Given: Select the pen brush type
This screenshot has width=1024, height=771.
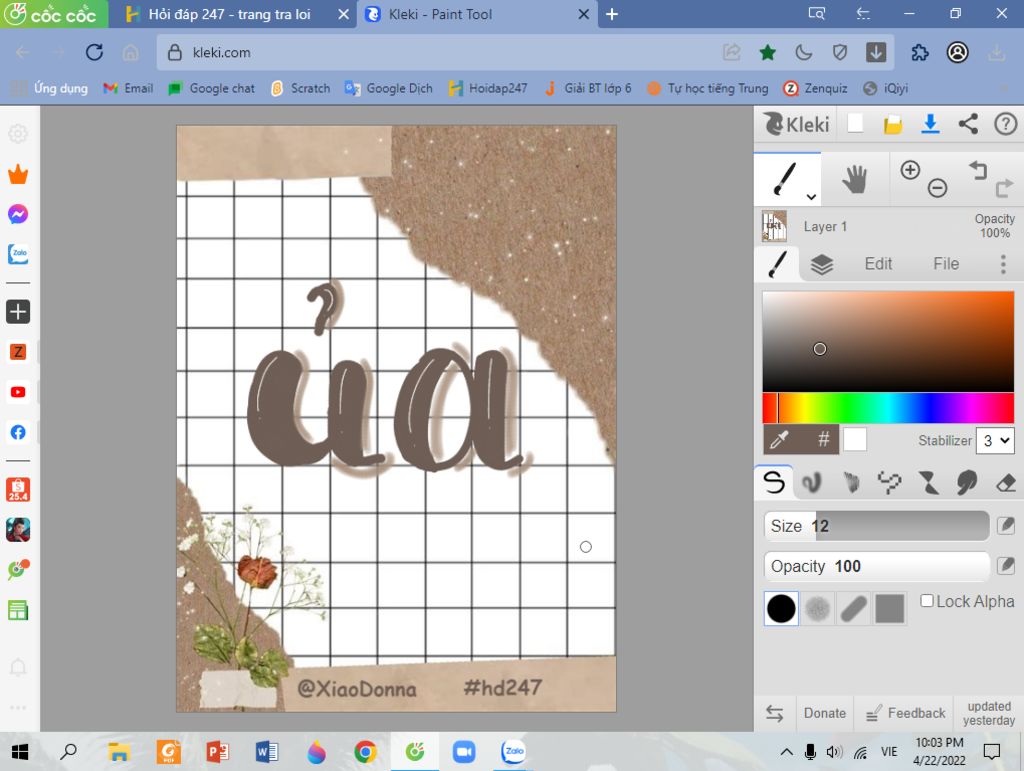Looking at the screenshot, I should point(774,482).
